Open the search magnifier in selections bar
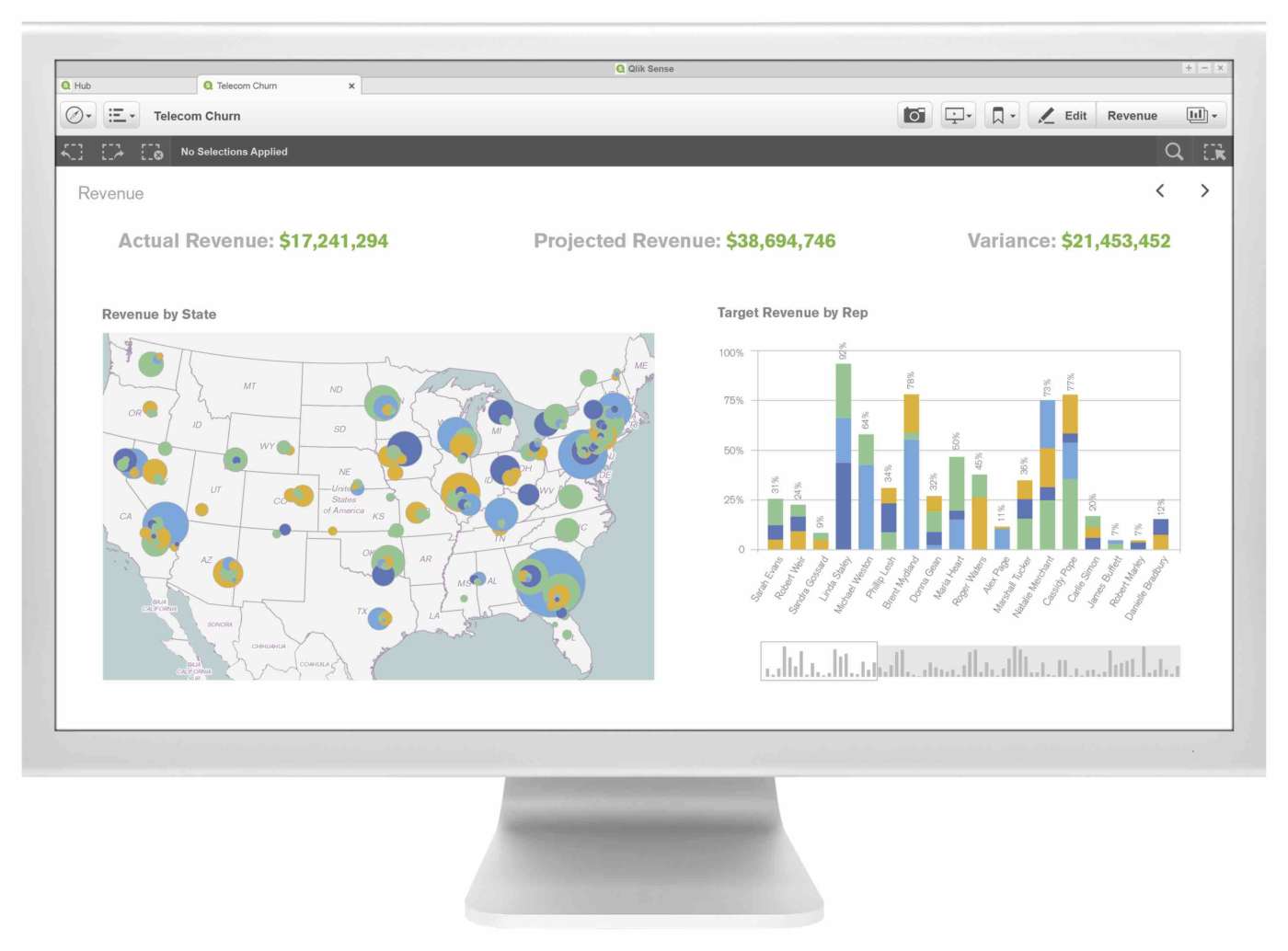 click(x=1174, y=152)
